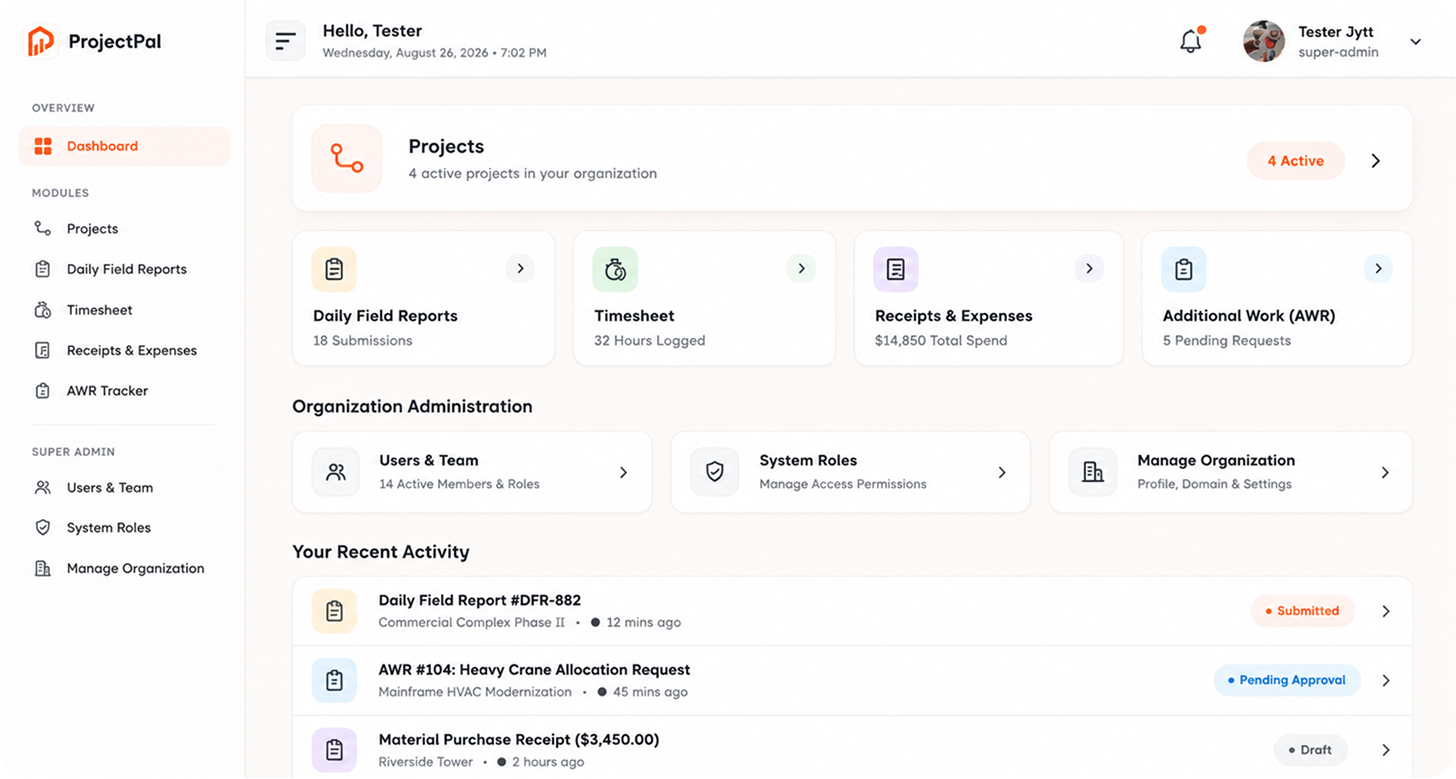
Task: Click the Submitted status badge
Action: 1303,611
